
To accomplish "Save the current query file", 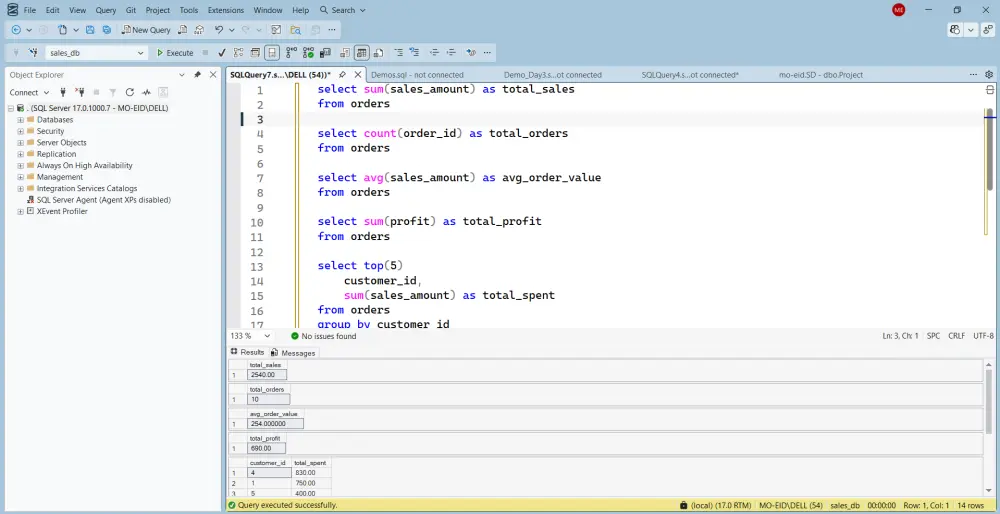I will pyautogui.click(x=90, y=30).
